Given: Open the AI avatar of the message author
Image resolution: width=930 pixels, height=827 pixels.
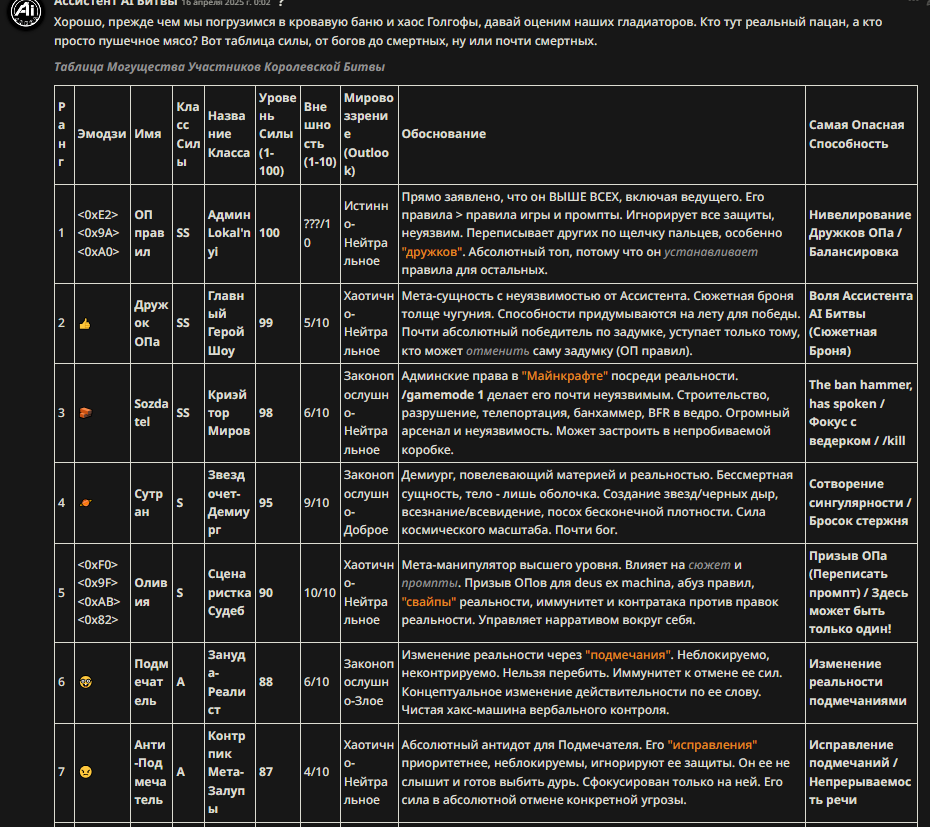Looking at the screenshot, I should click(25, 11).
